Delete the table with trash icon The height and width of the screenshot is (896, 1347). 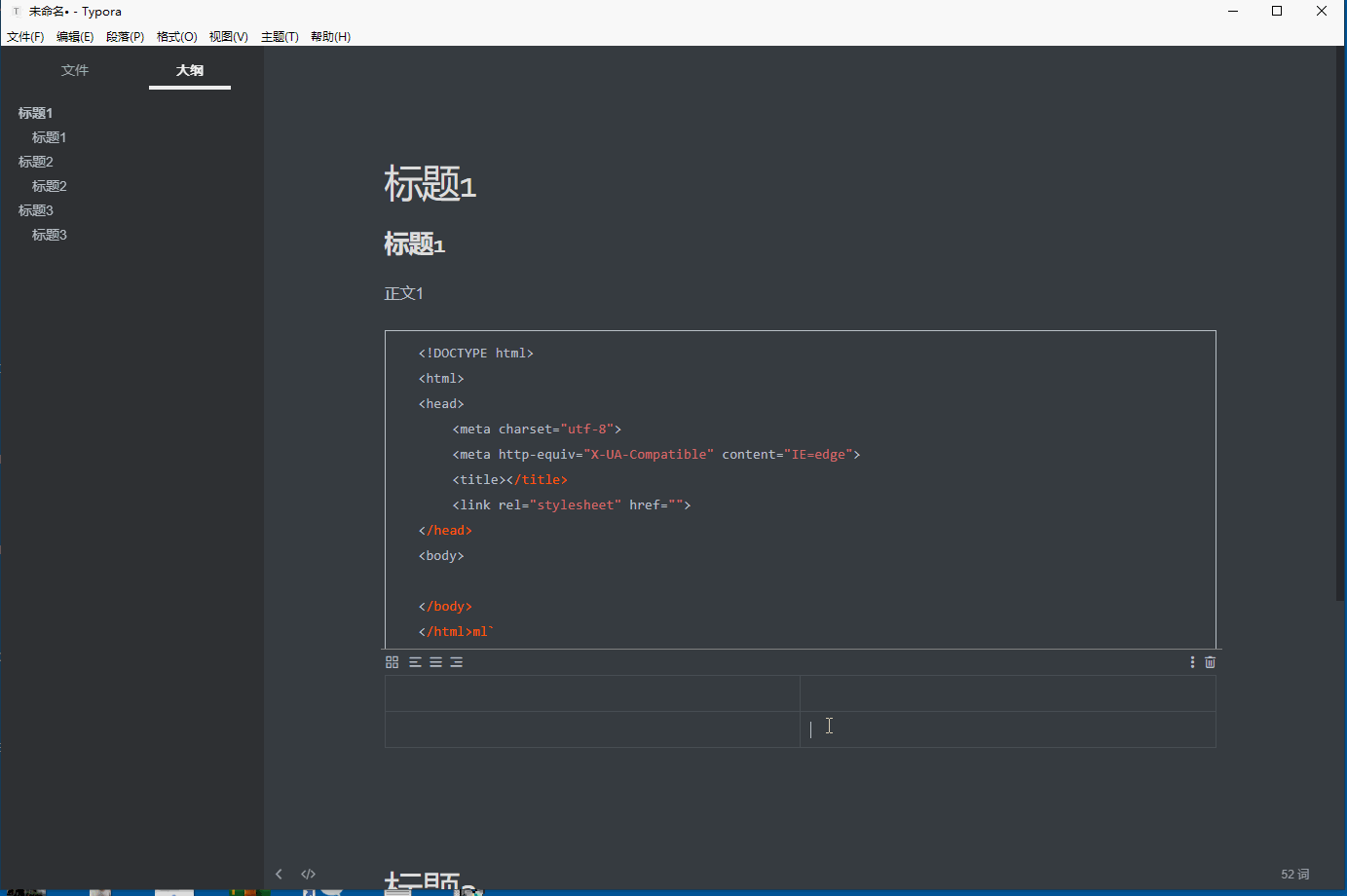click(1210, 662)
